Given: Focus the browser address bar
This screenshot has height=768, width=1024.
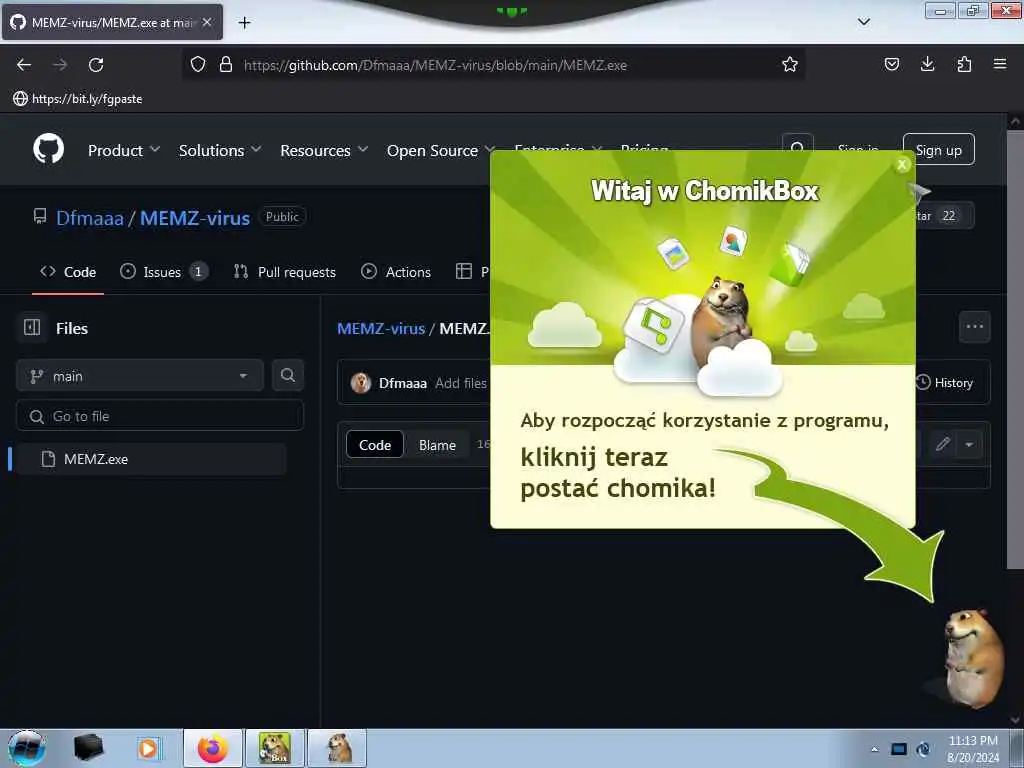Looking at the screenshot, I should pyautogui.click(x=493, y=65).
